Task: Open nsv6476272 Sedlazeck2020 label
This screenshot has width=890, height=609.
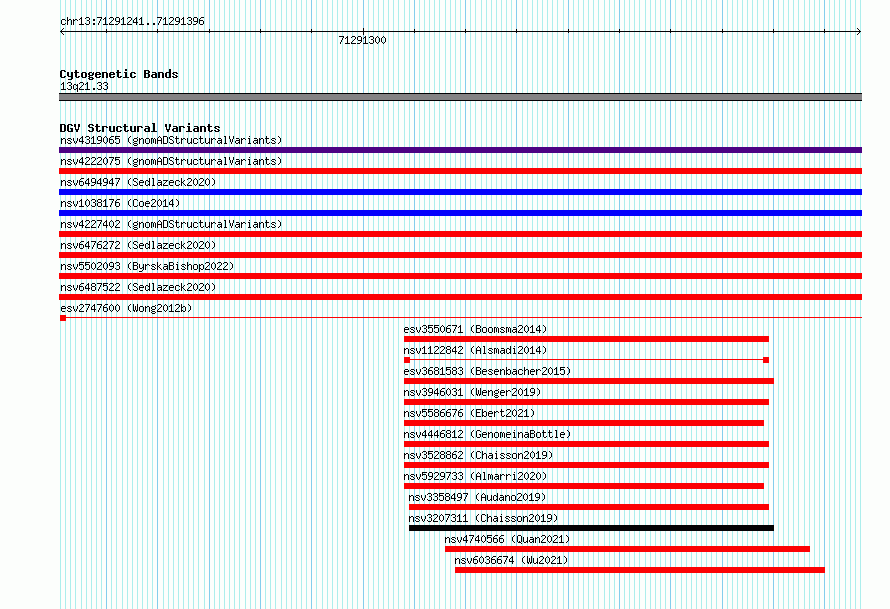Action: 138,245
